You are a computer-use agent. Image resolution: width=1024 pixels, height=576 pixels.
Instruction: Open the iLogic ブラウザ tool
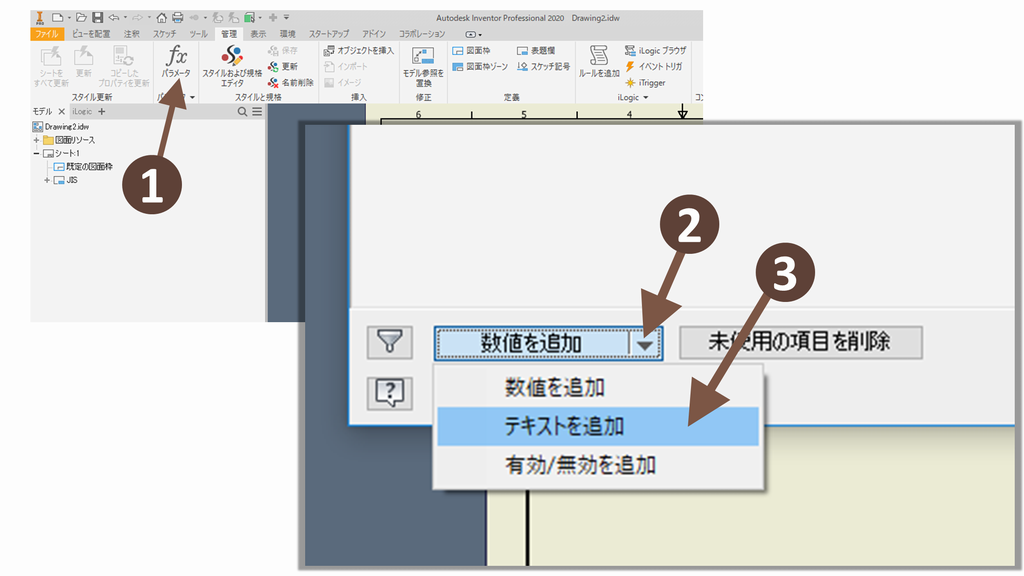click(656, 50)
